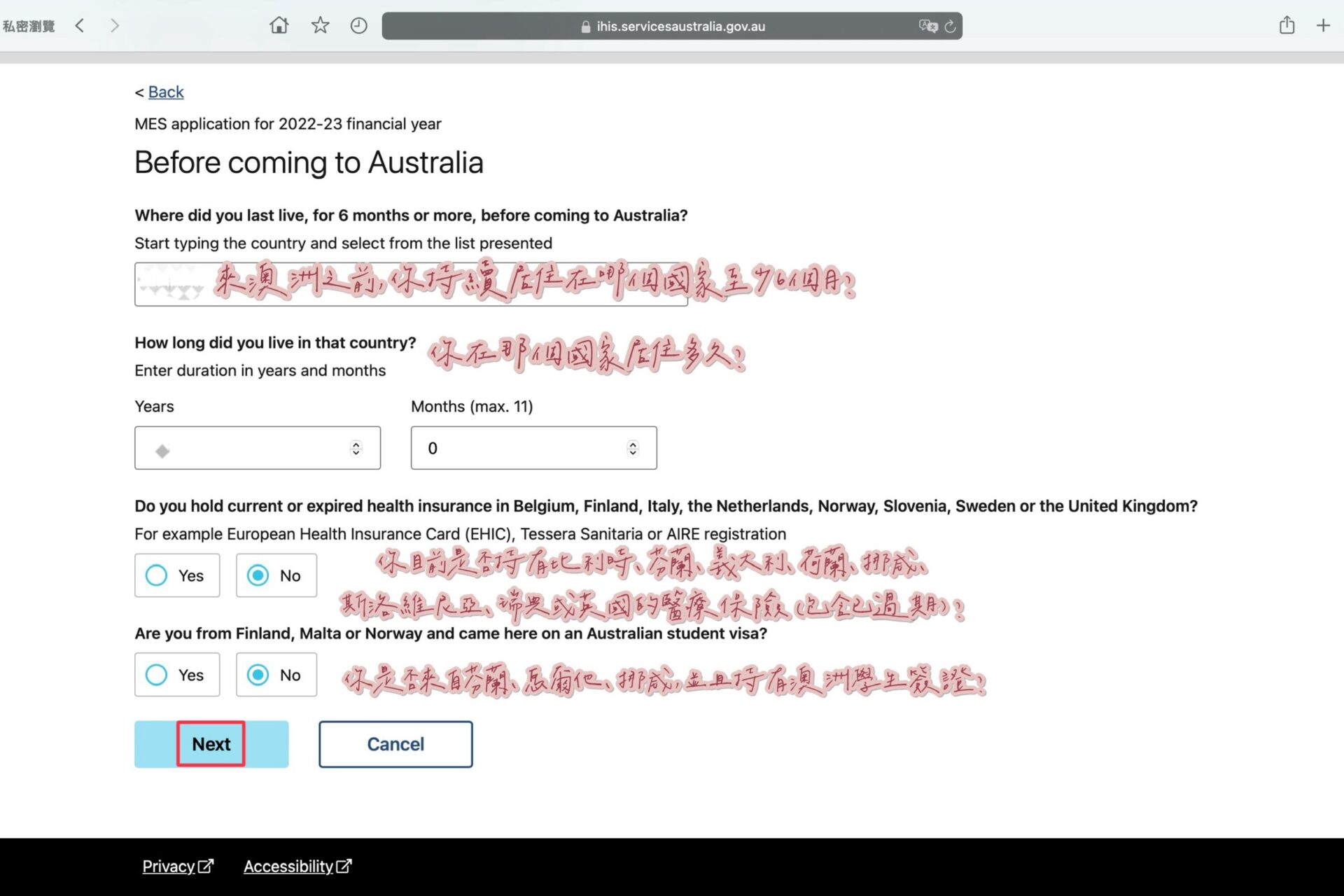Click the browser back arrow
This screenshot has height=896, width=1344.
click(x=80, y=26)
